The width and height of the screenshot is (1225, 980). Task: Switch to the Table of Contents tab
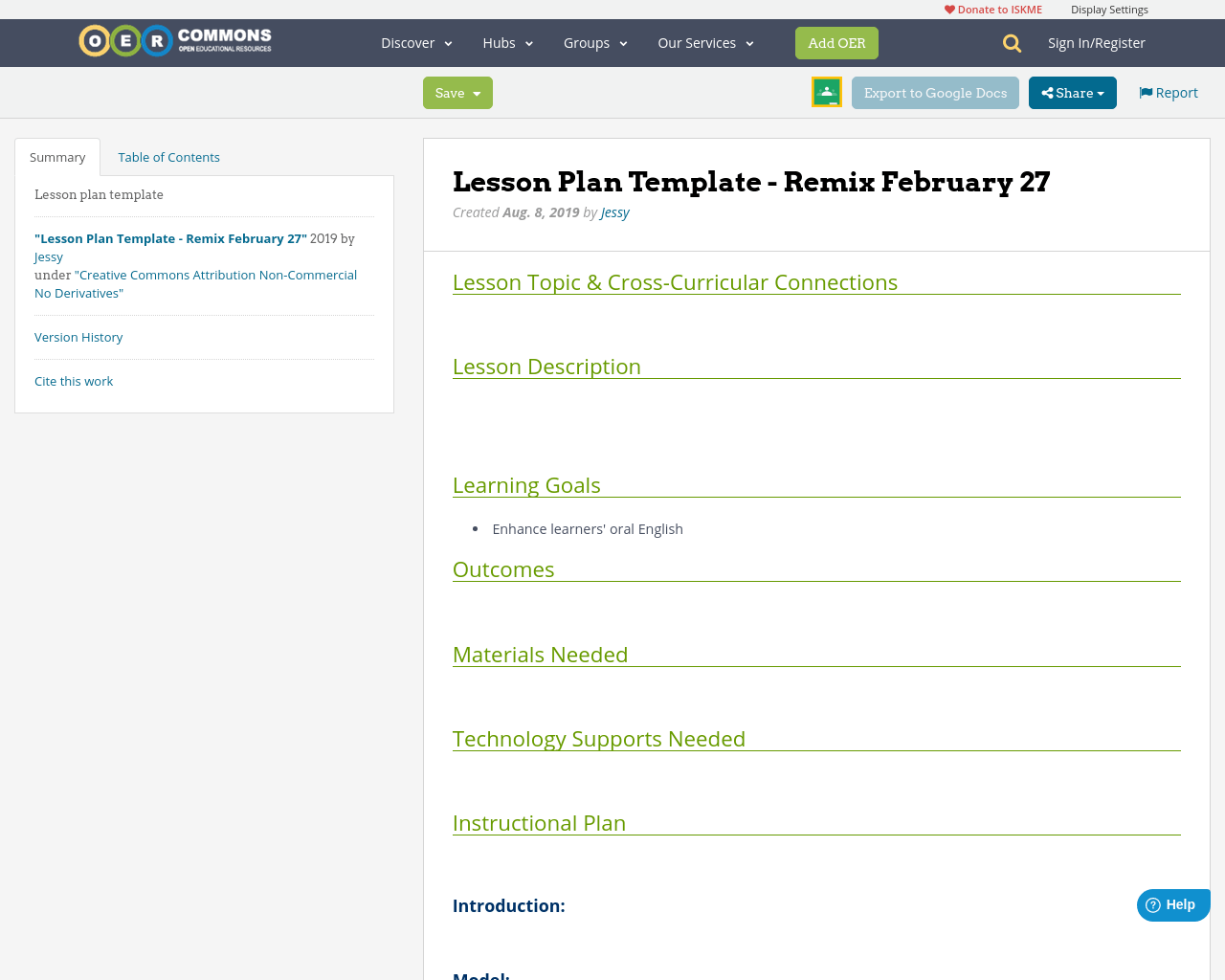pyautogui.click(x=168, y=155)
